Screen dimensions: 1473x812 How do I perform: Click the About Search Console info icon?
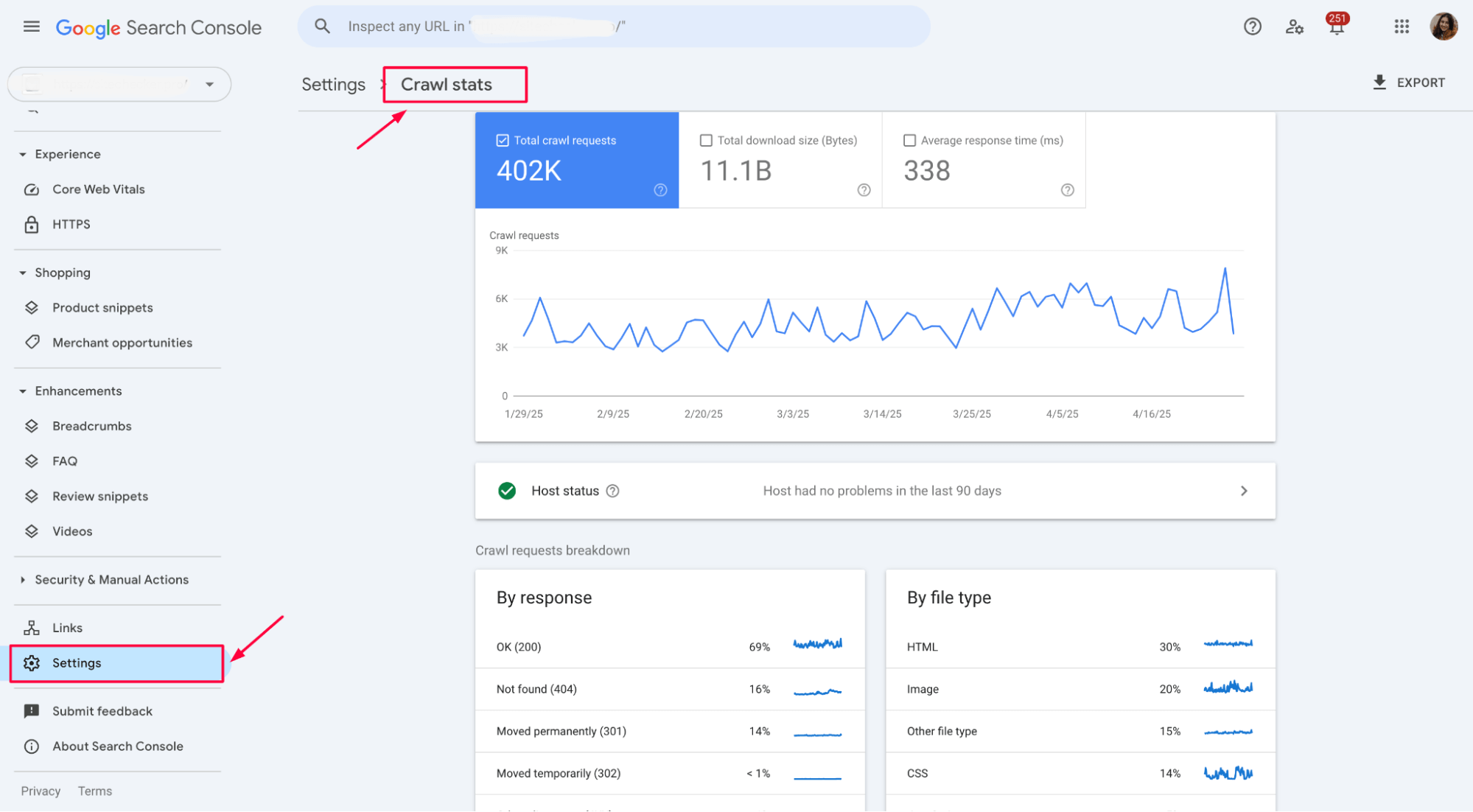[32, 746]
